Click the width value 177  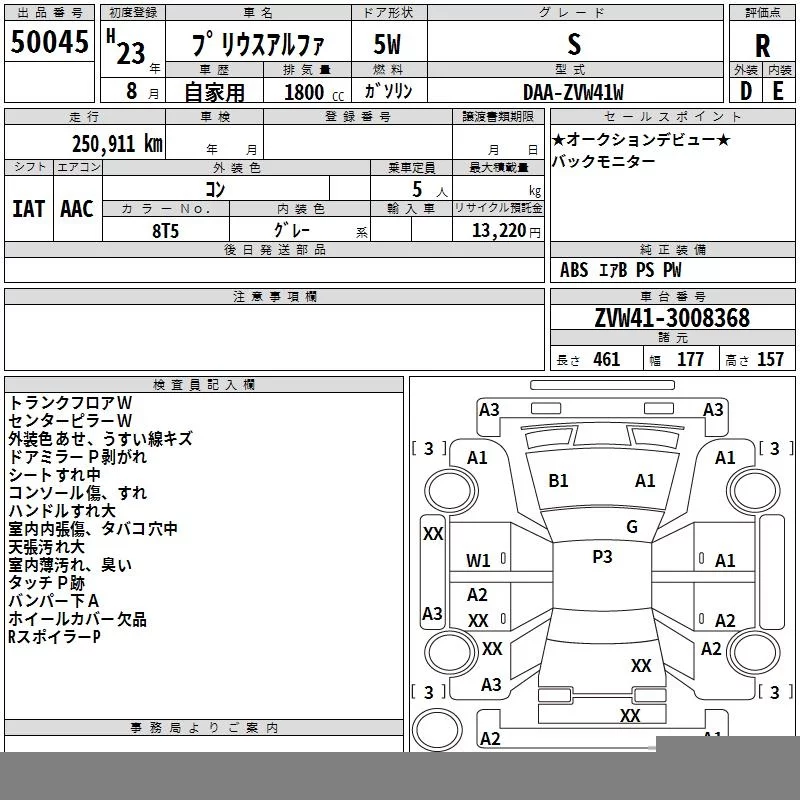pos(690,359)
